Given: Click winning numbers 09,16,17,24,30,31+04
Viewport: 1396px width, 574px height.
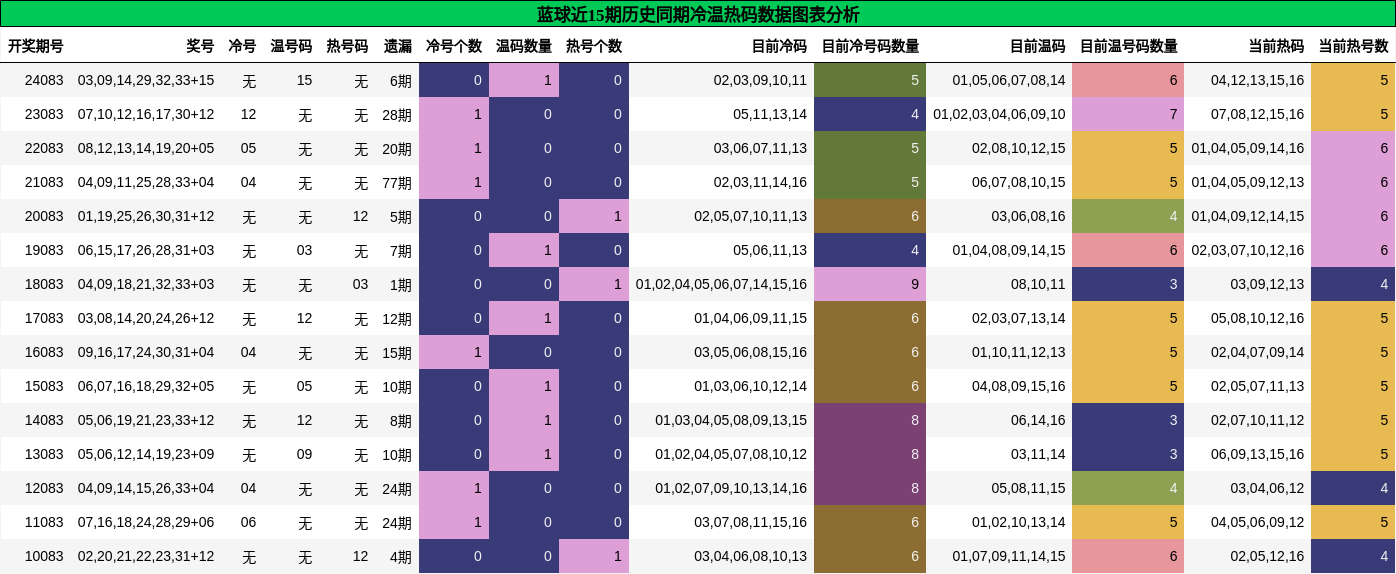Looking at the screenshot, I should tap(146, 352).
